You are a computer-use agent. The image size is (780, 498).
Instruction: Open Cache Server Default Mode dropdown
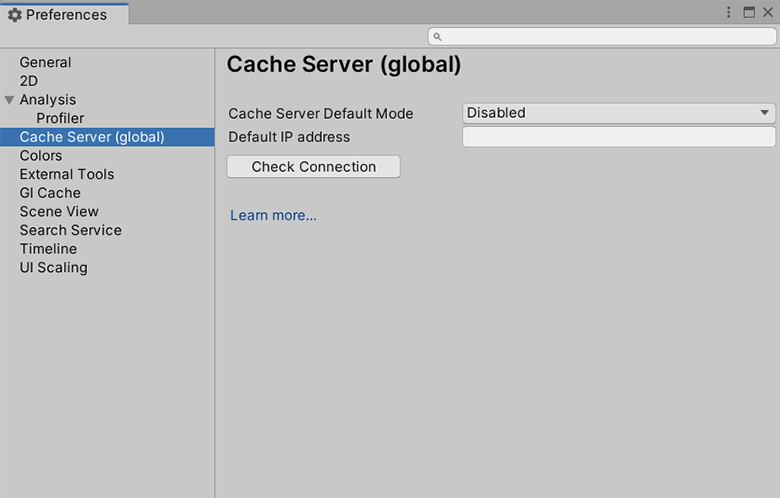tap(619, 113)
